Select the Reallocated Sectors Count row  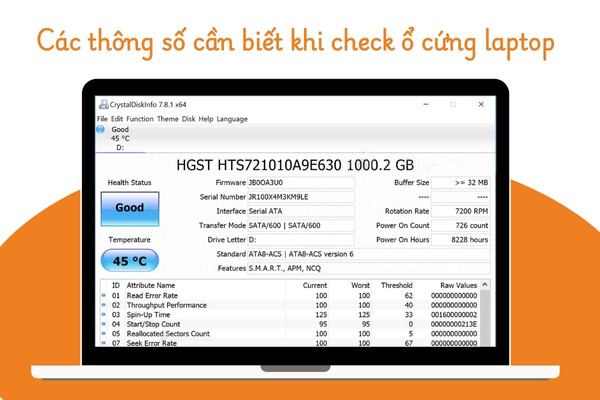290,334
